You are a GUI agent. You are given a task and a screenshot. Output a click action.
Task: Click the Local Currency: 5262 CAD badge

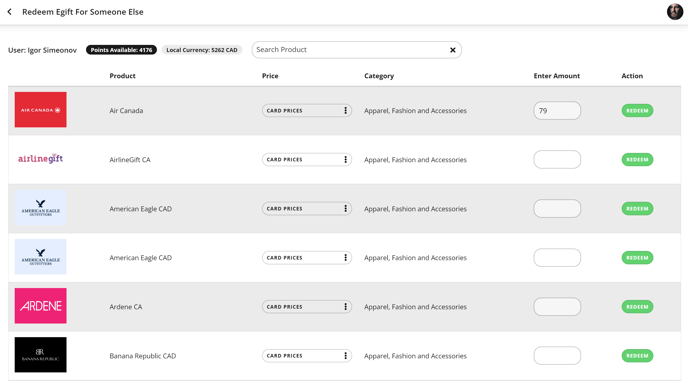(202, 50)
